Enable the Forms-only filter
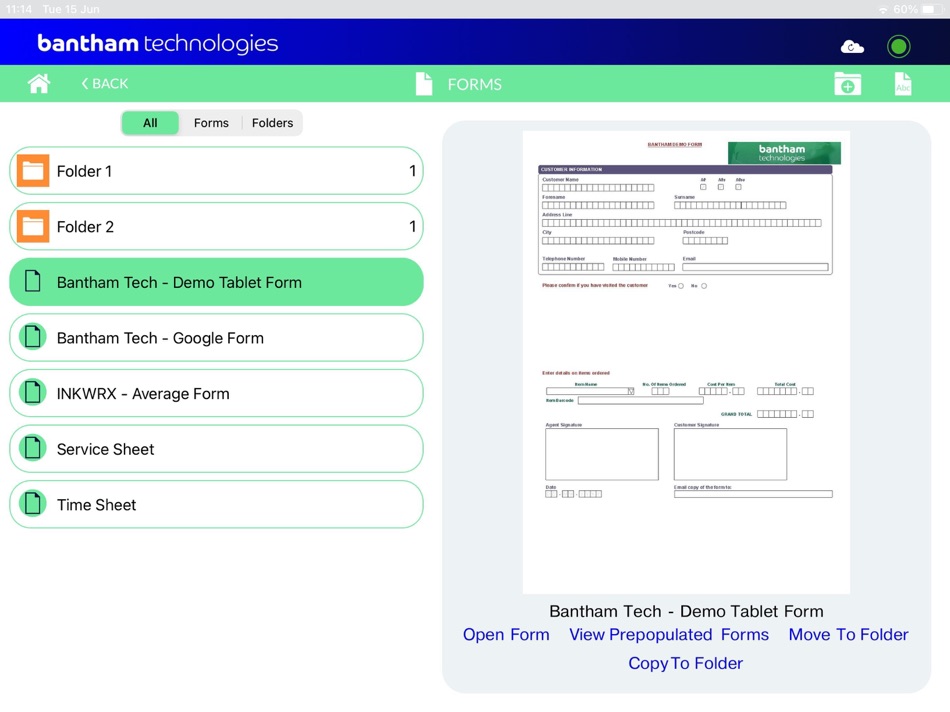The height and width of the screenshot is (712, 950). (x=211, y=122)
